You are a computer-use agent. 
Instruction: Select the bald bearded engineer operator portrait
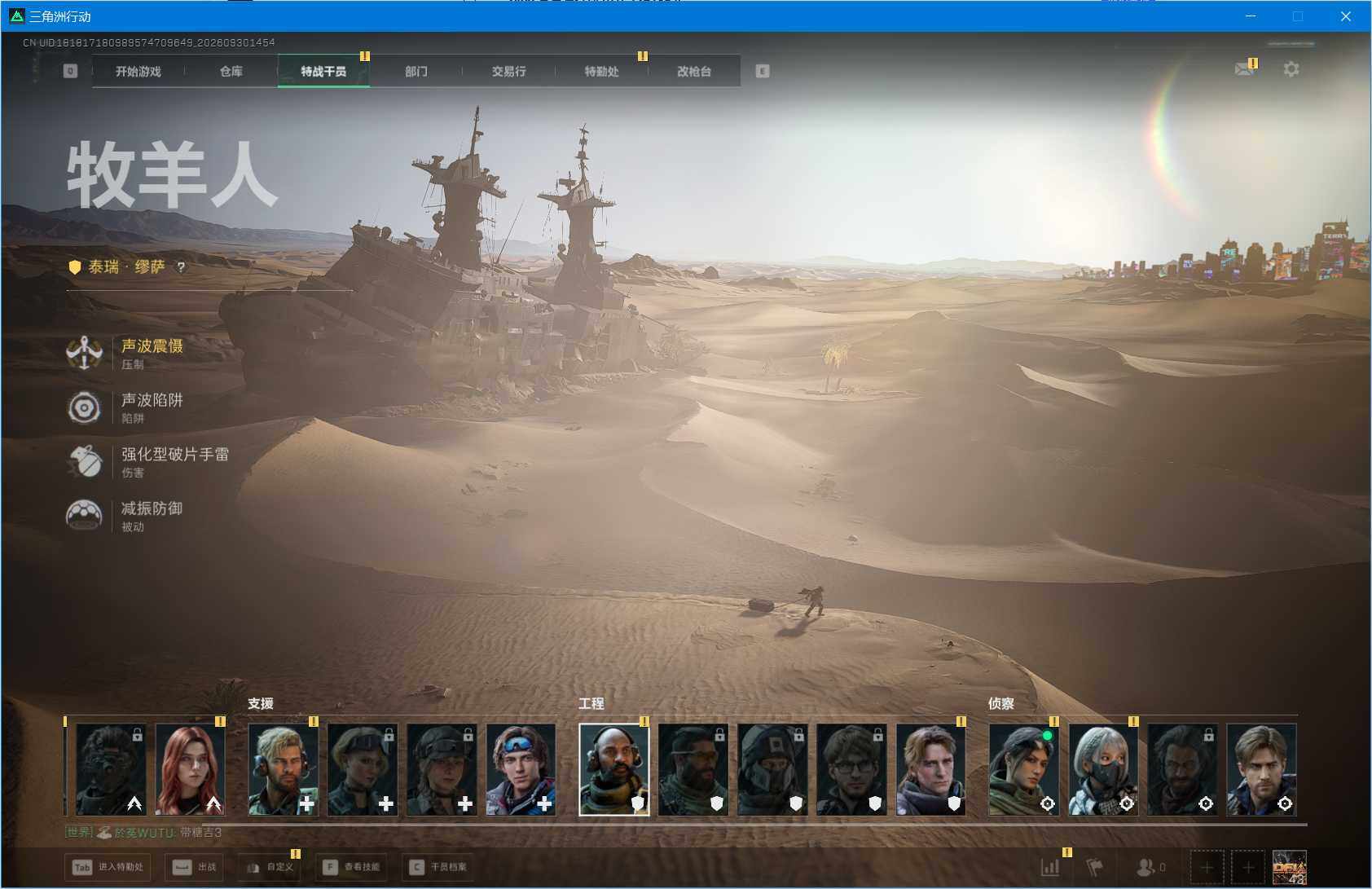614,769
